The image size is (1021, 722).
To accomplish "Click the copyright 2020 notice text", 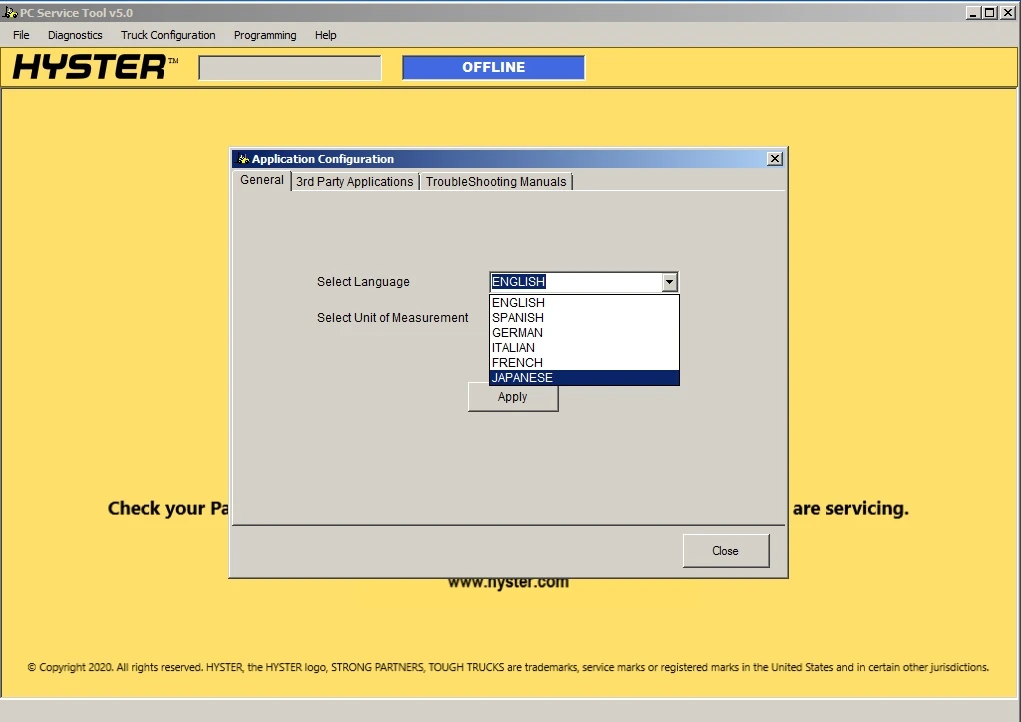I will click(508, 667).
